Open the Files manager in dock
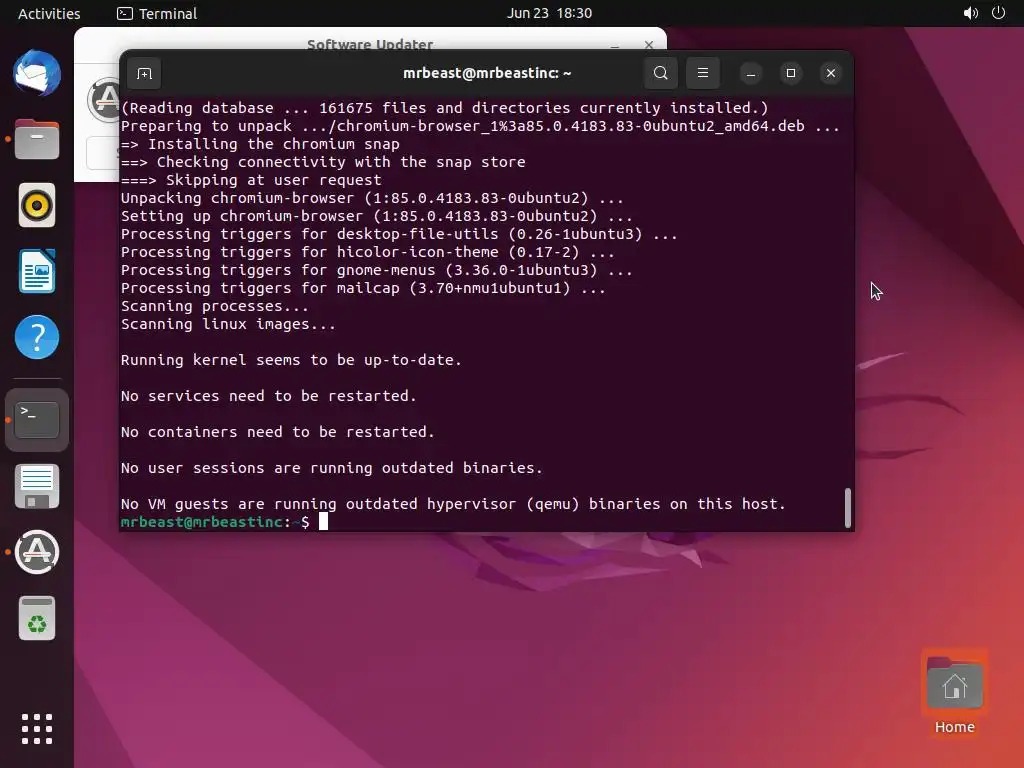1024x768 pixels. (37, 139)
